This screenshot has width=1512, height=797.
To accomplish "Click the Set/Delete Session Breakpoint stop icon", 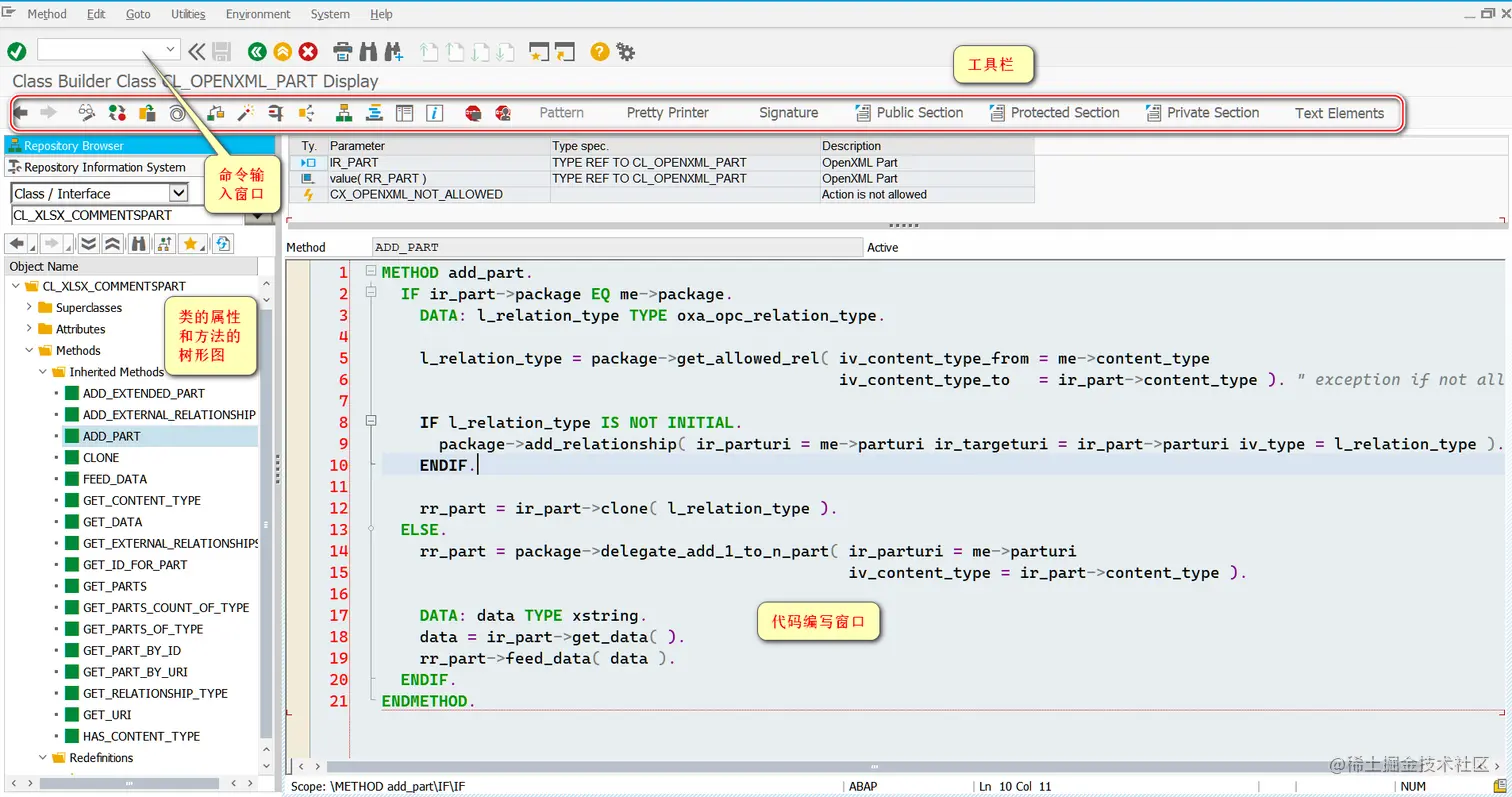I will pyautogui.click(x=473, y=113).
